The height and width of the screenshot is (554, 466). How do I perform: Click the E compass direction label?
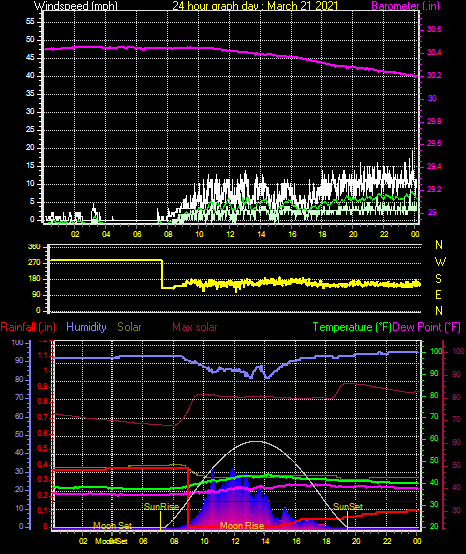point(438,295)
